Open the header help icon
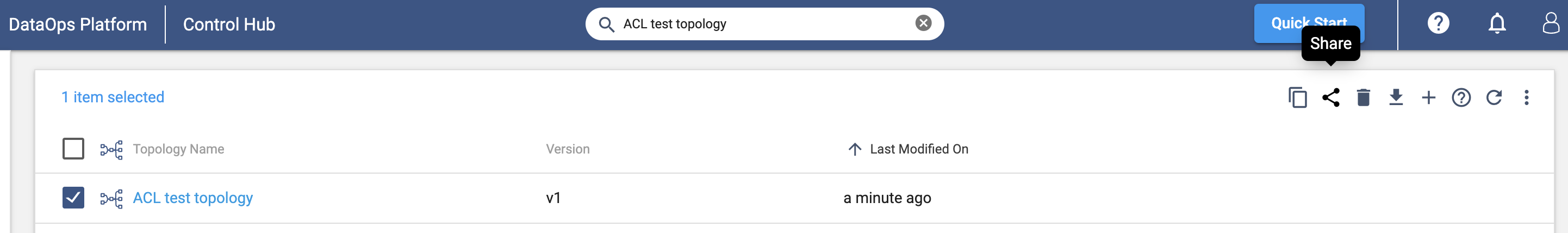1568x233 pixels. [x=1438, y=24]
